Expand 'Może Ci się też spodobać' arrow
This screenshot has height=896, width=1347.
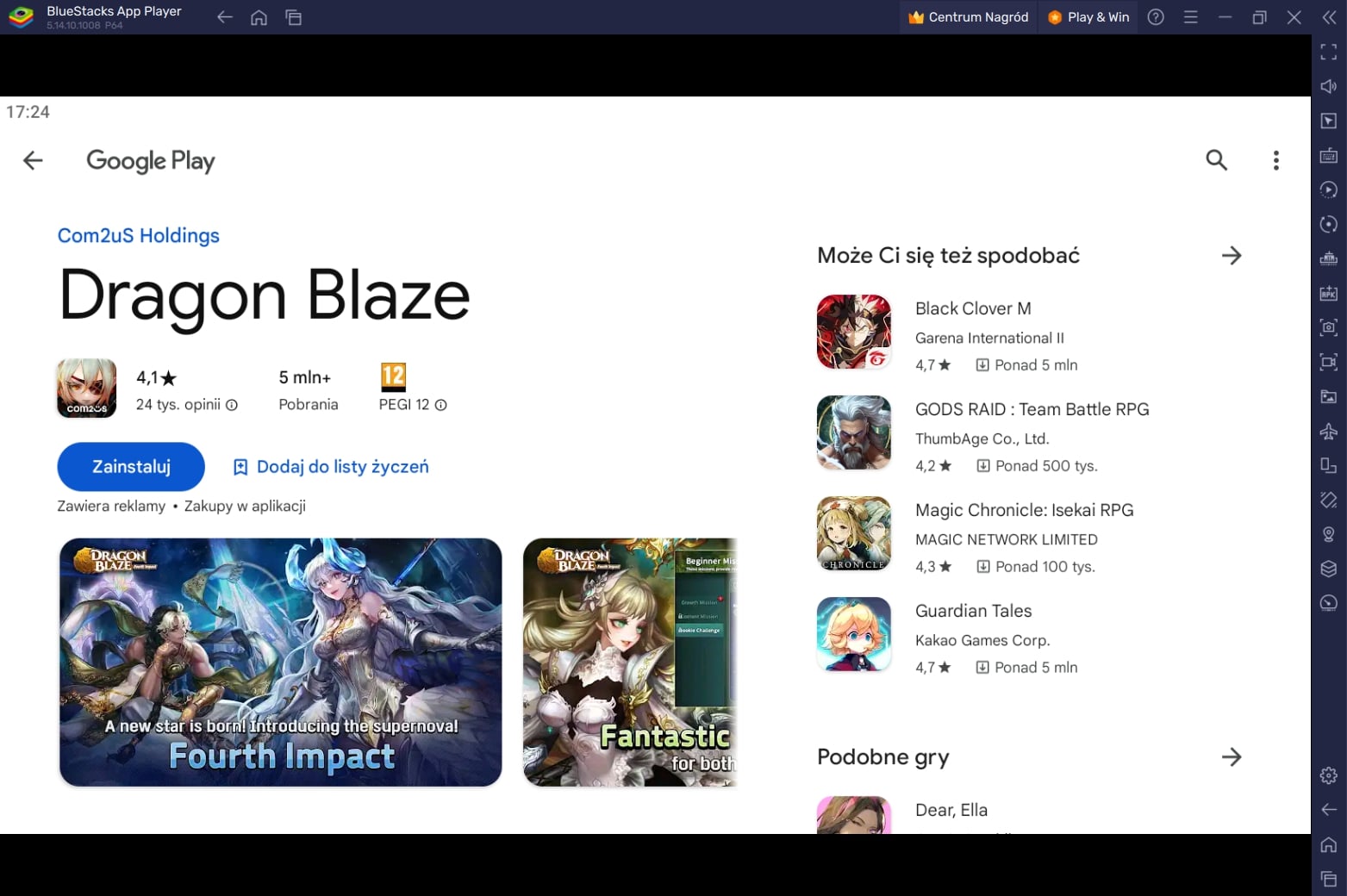tap(1232, 256)
